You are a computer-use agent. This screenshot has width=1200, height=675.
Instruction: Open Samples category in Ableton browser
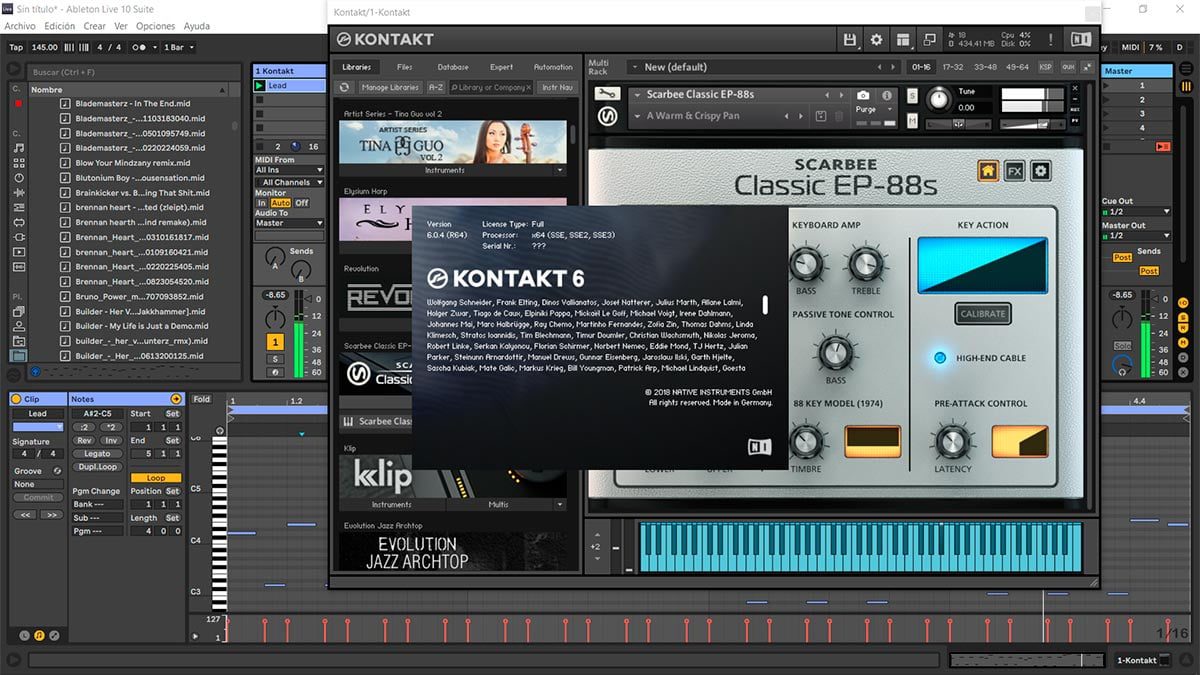pos(19,267)
